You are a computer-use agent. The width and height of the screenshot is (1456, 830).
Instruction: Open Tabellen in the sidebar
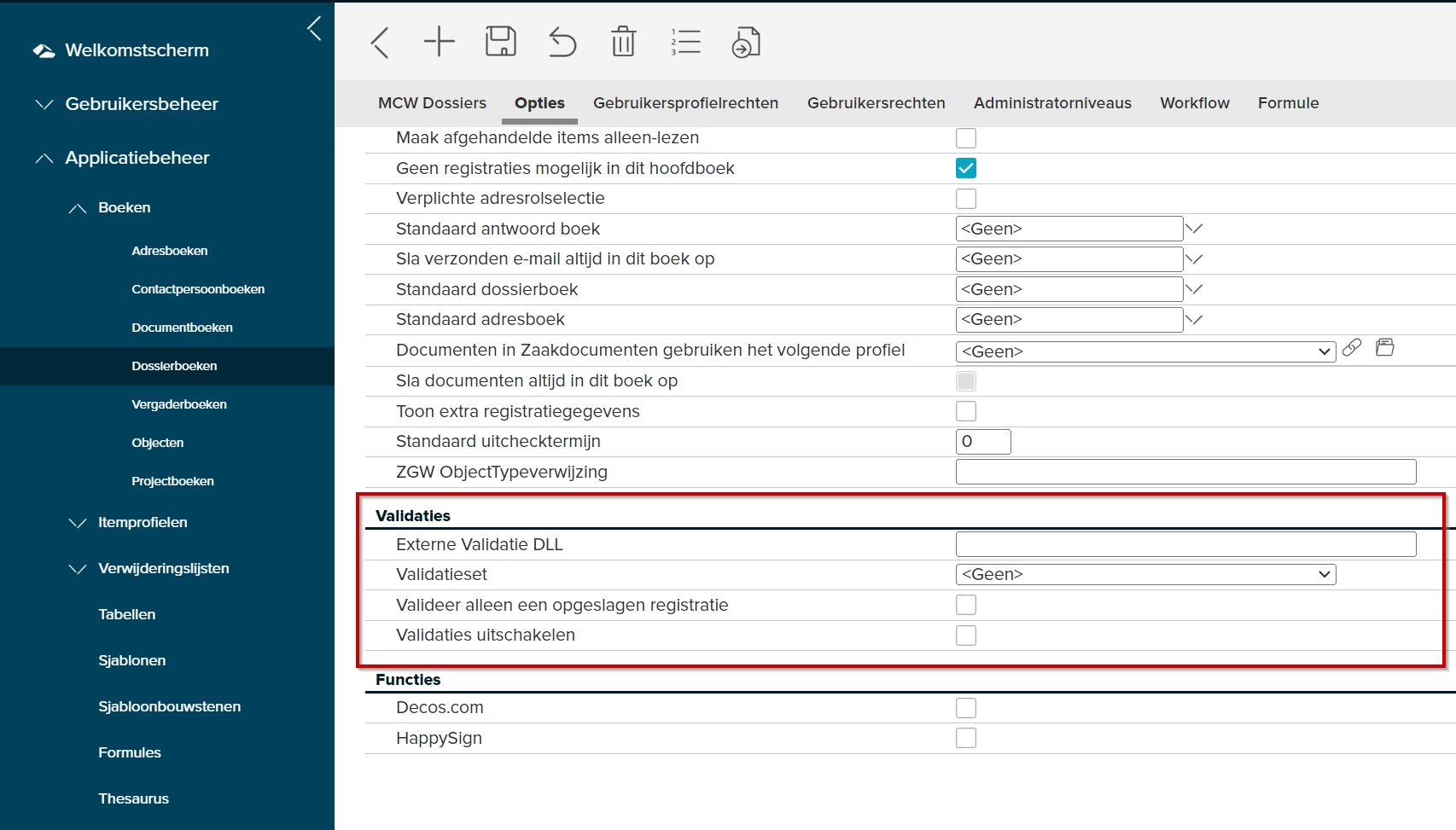click(126, 614)
